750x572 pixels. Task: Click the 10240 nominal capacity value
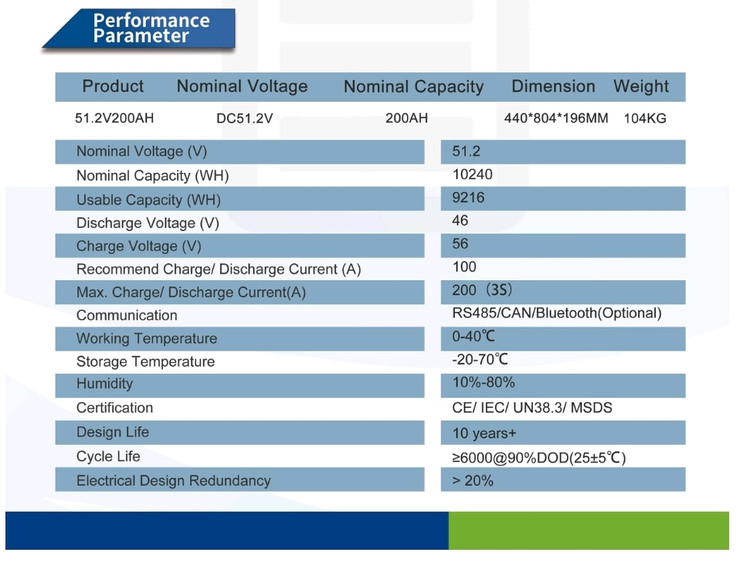coord(472,174)
